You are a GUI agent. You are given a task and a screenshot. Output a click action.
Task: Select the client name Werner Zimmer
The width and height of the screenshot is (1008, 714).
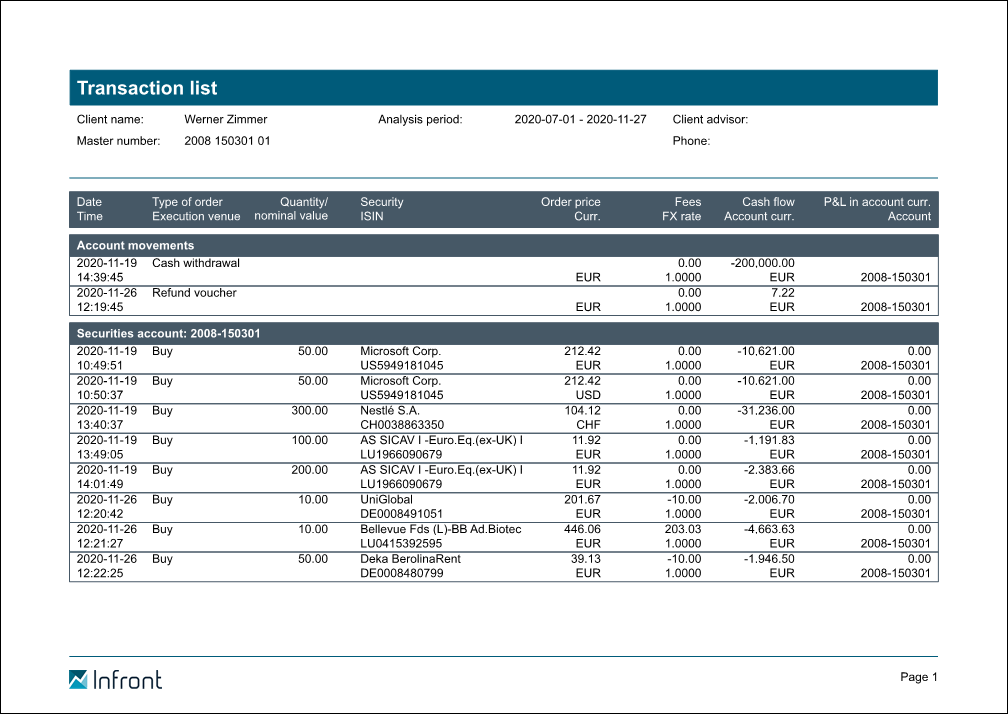coord(225,119)
